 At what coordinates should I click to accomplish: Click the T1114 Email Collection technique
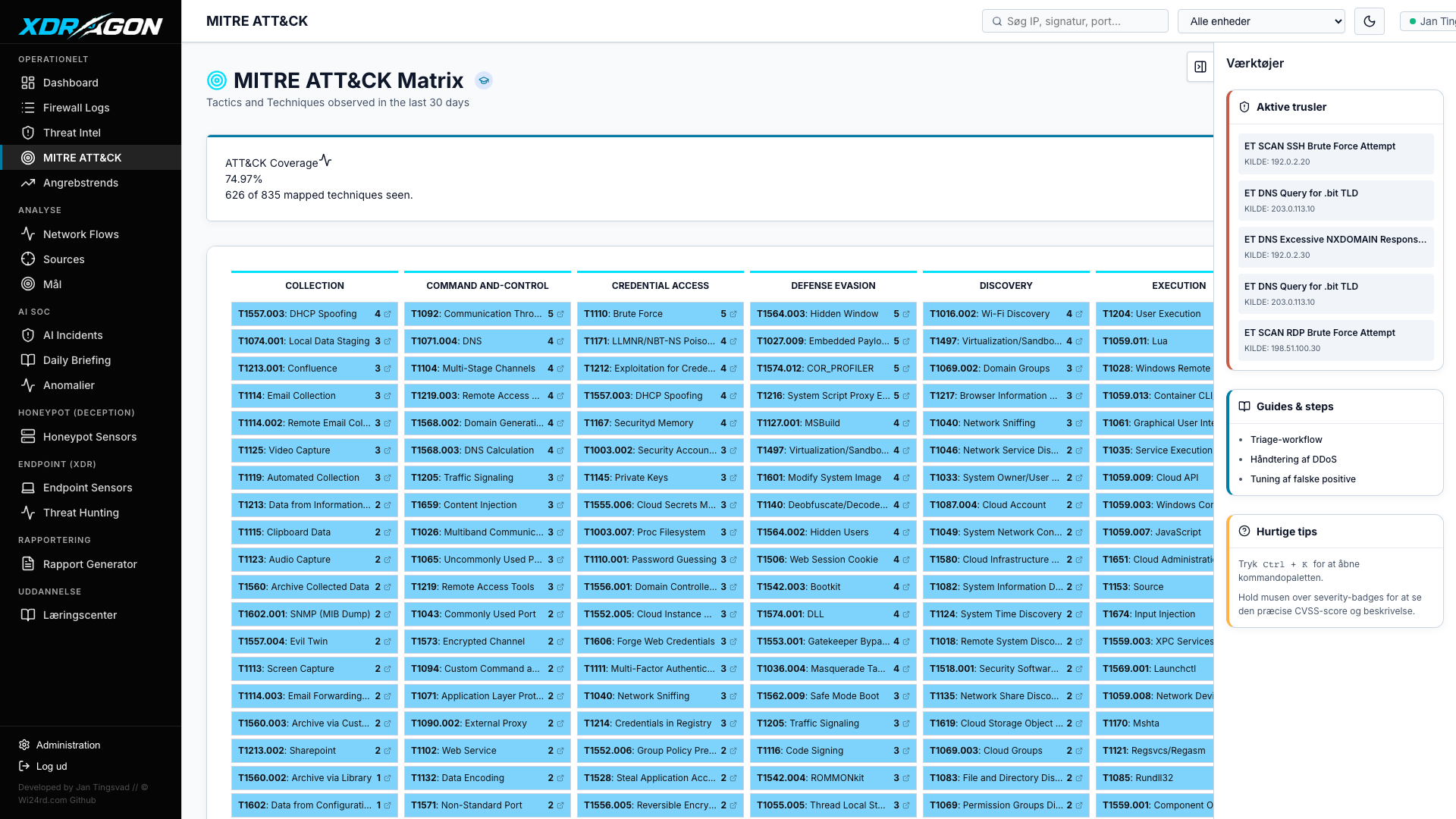315,396
